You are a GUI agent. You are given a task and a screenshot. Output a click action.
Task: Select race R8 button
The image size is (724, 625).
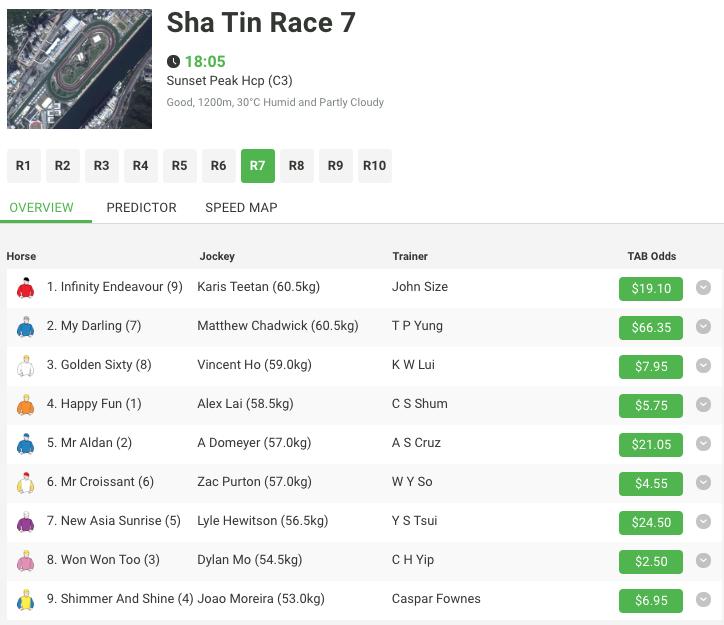coord(296,166)
